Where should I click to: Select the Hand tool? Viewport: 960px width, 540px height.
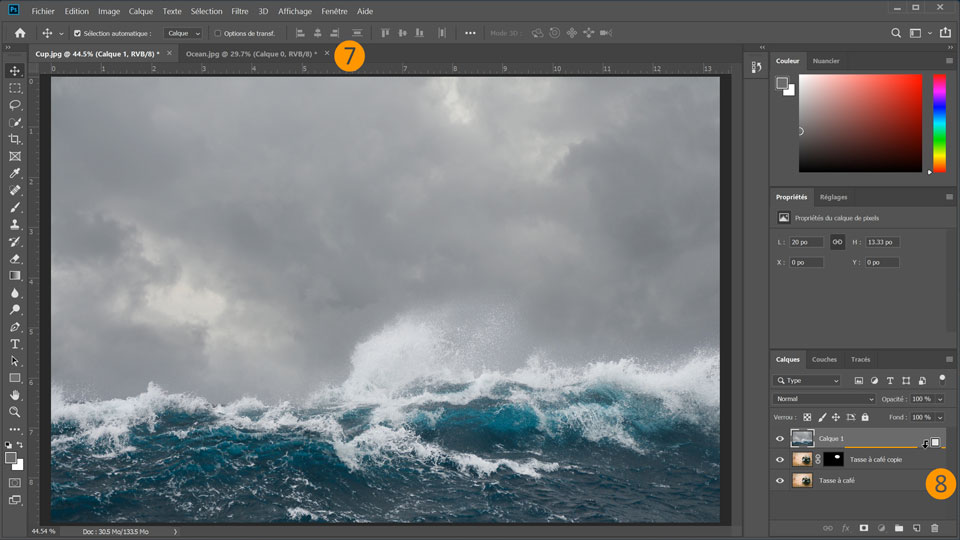pyautogui.click(x=15, y=396)
